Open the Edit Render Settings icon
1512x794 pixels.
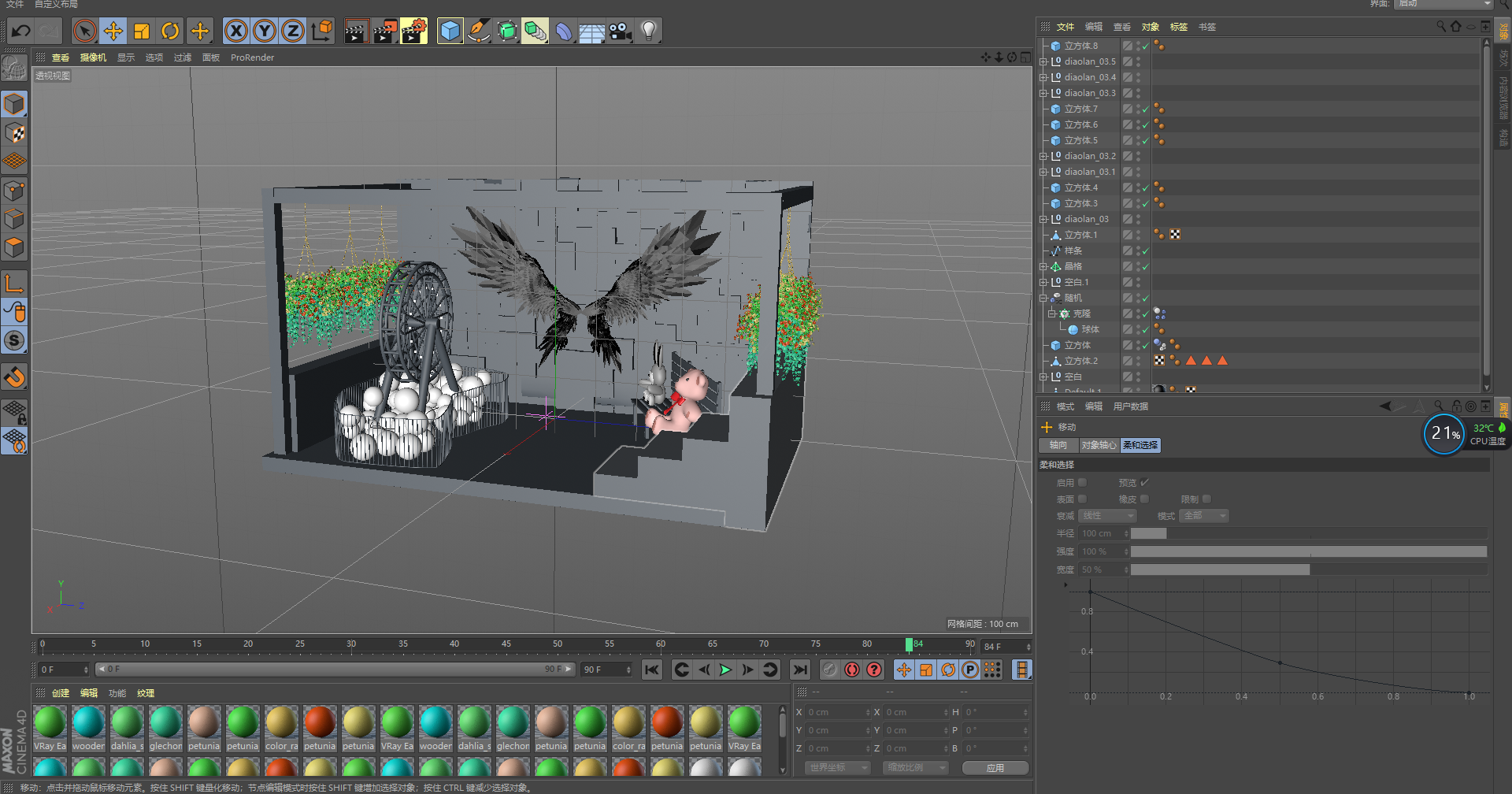413,32
